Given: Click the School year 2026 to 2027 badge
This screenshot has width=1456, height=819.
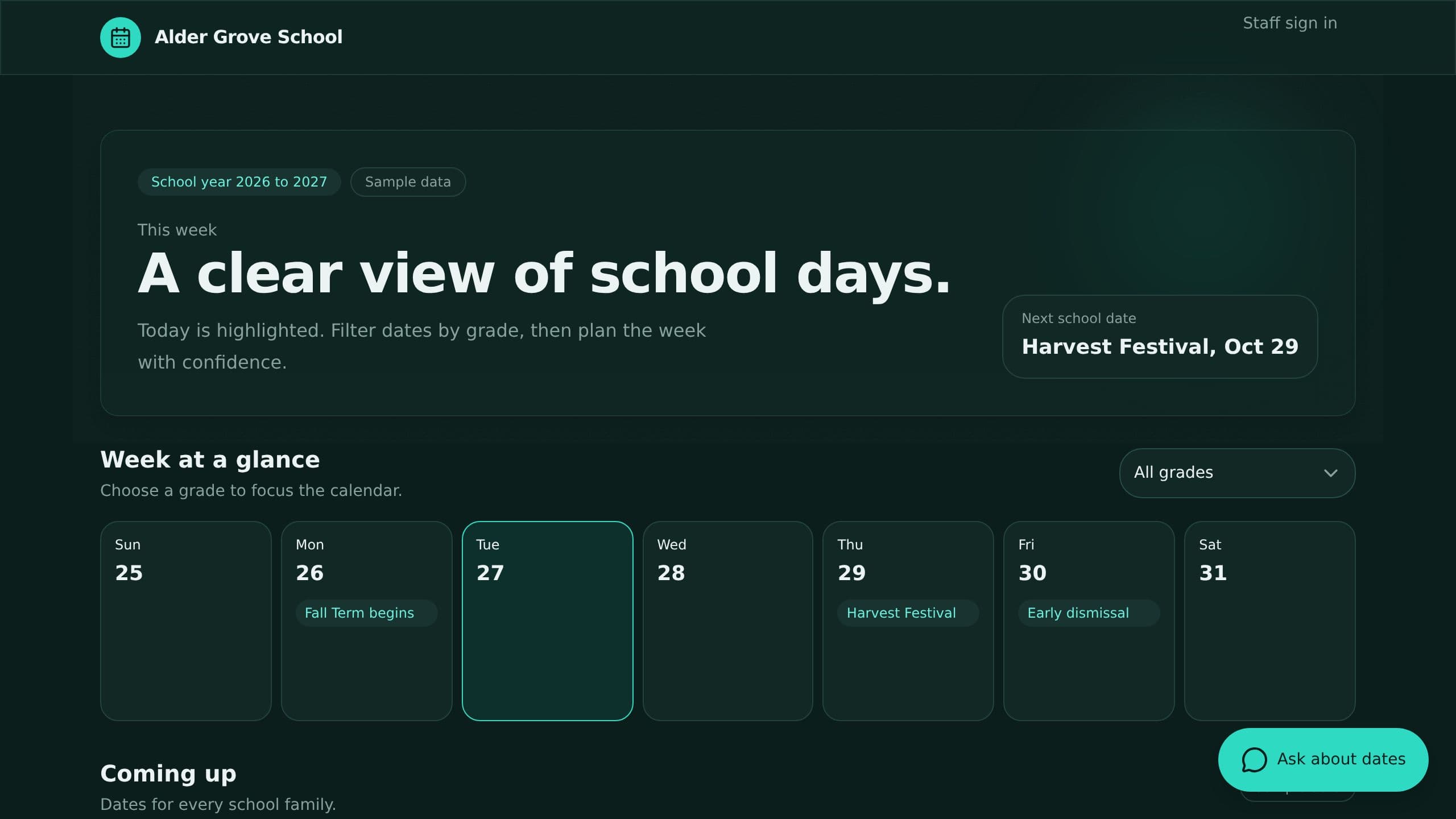Looking at the screenshot, I should 239,182.
